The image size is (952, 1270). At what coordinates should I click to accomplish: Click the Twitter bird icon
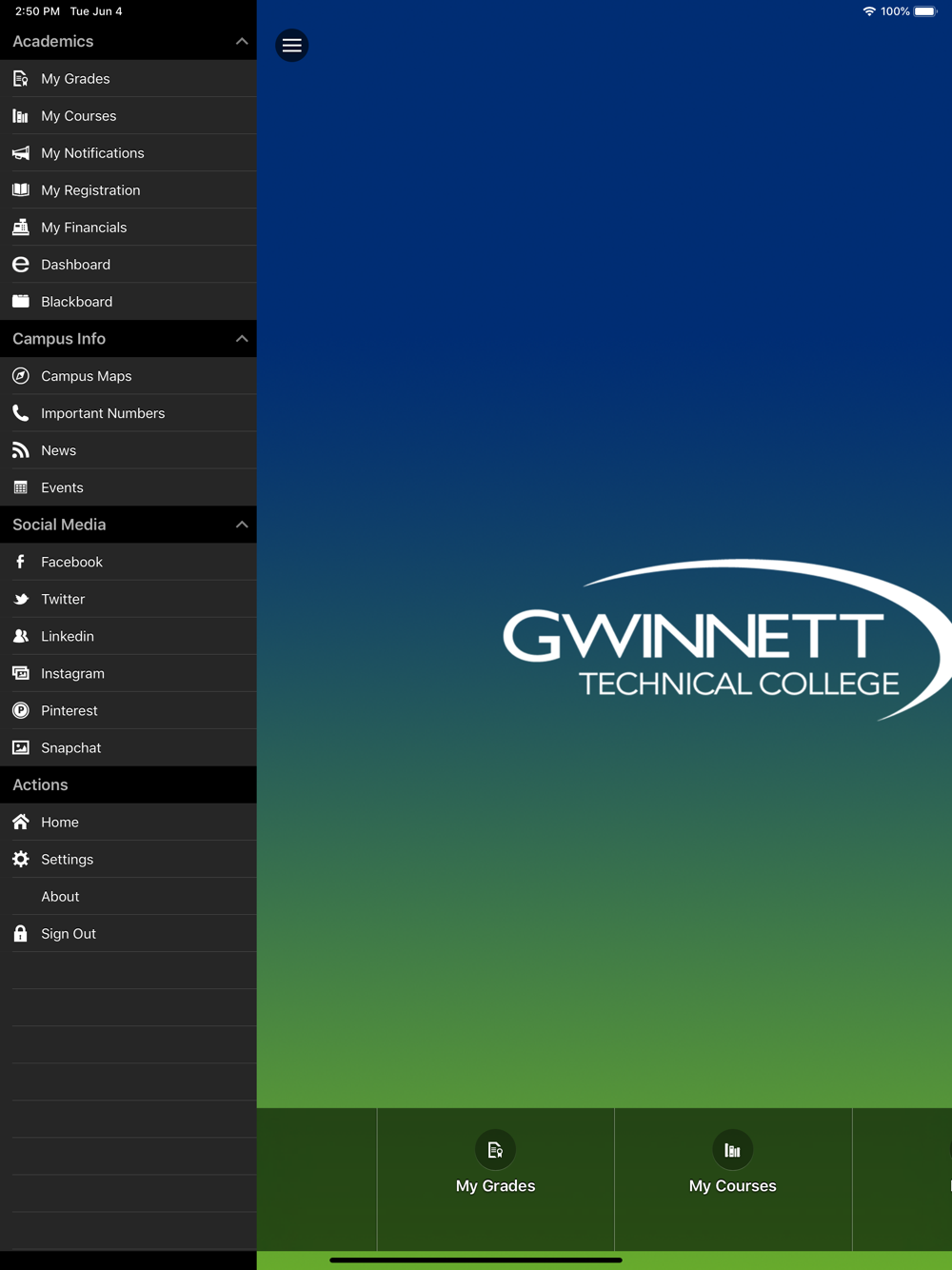20,599
